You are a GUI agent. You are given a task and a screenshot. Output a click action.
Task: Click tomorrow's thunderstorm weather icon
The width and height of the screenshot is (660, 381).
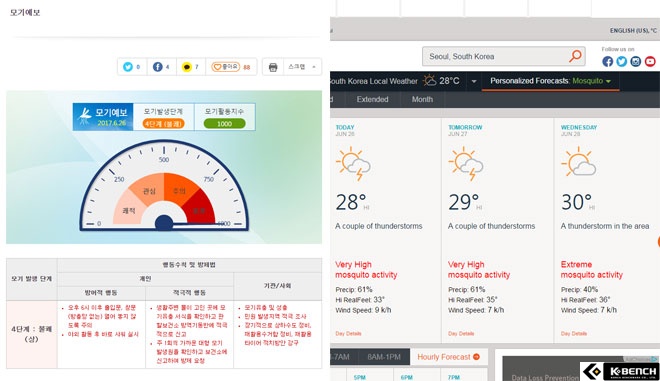(466, 163)
